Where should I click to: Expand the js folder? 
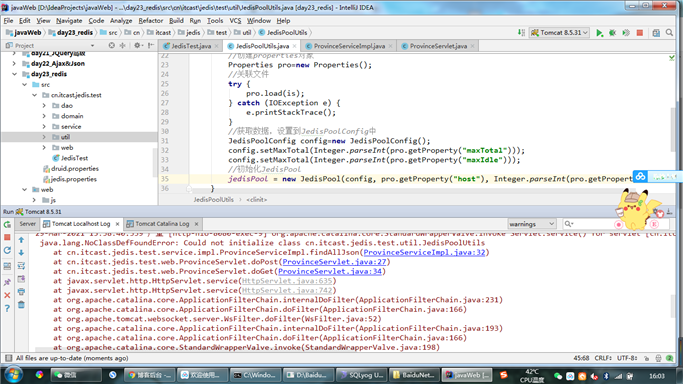pos(34,200)
